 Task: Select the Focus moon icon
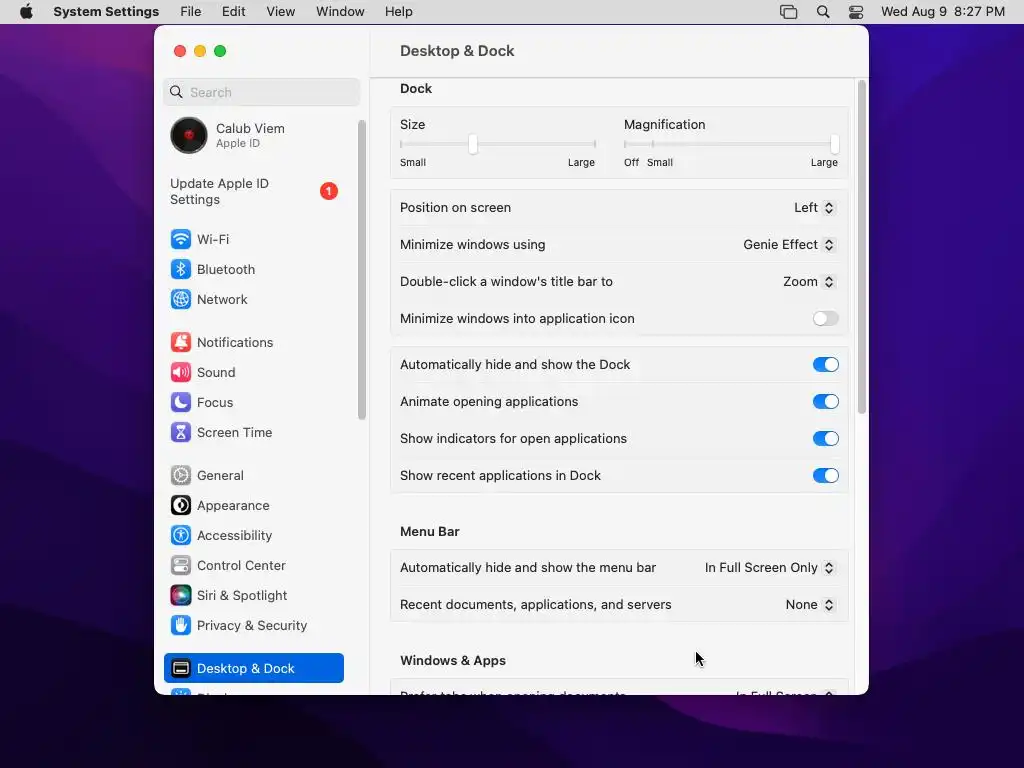pos(181,402)
